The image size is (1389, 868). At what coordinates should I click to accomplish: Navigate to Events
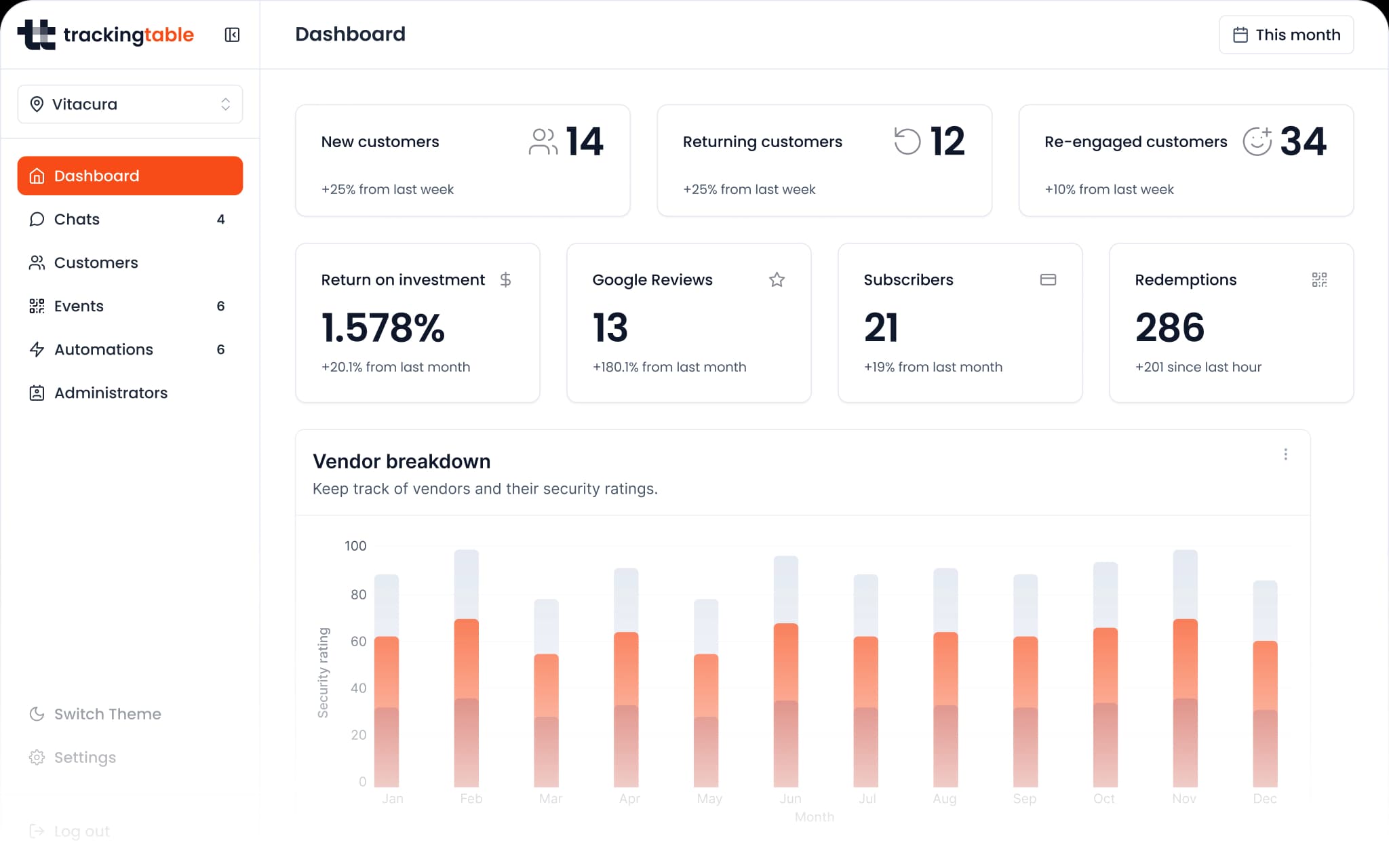(130, 306)
